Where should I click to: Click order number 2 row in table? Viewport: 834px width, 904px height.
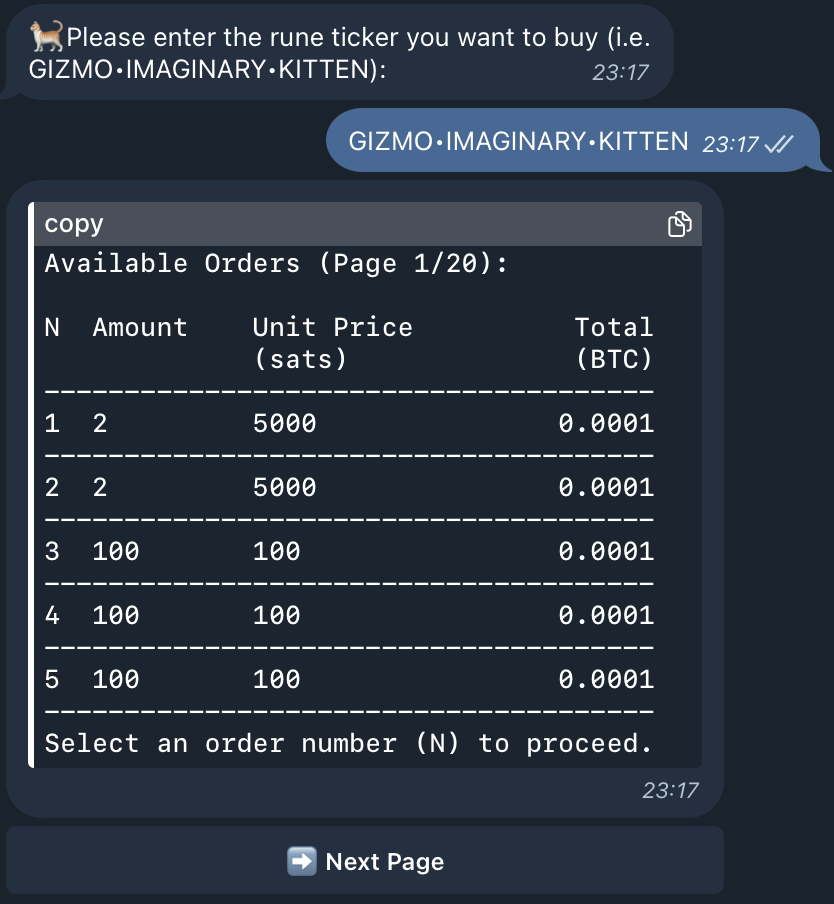pyautogui.click(x=349, y=487)
